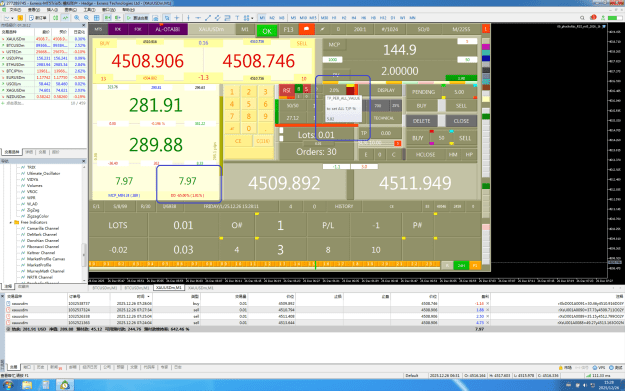Click keypad digit 5
This screenshot has width=625, height=391.
point(249,104)
